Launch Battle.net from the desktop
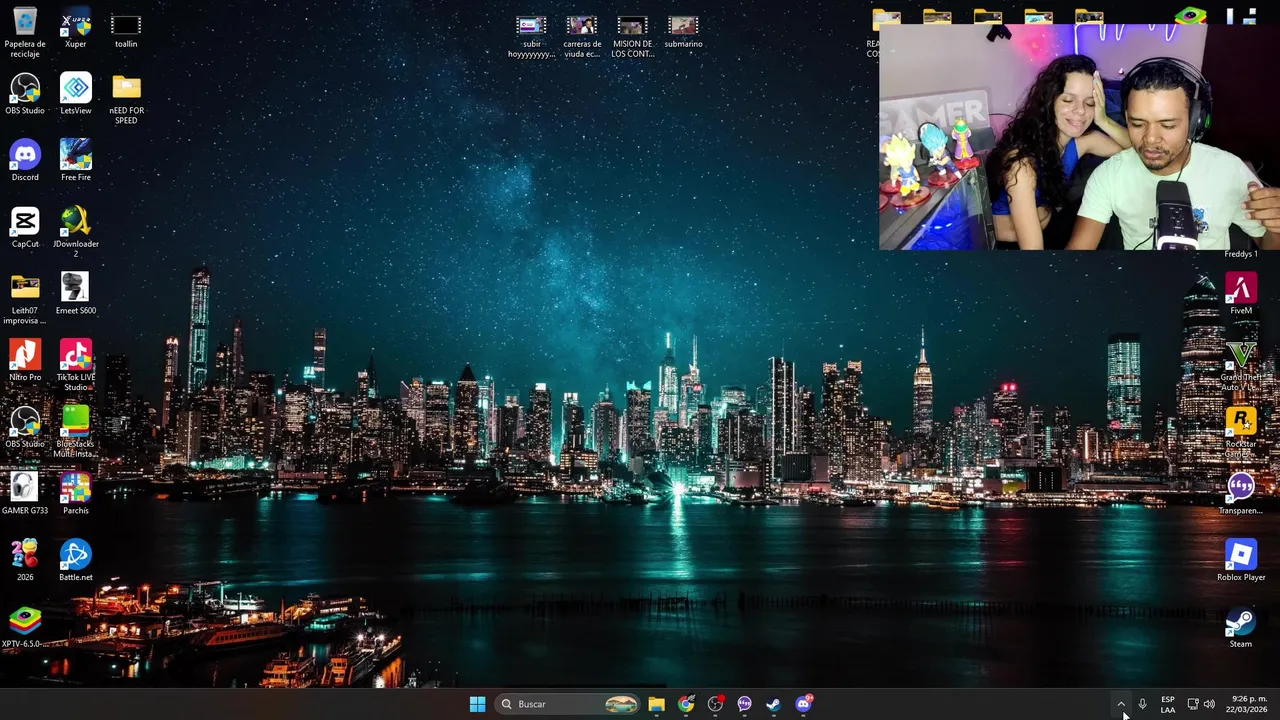The width and height of the screenshot is (1280, 720). 76,561
